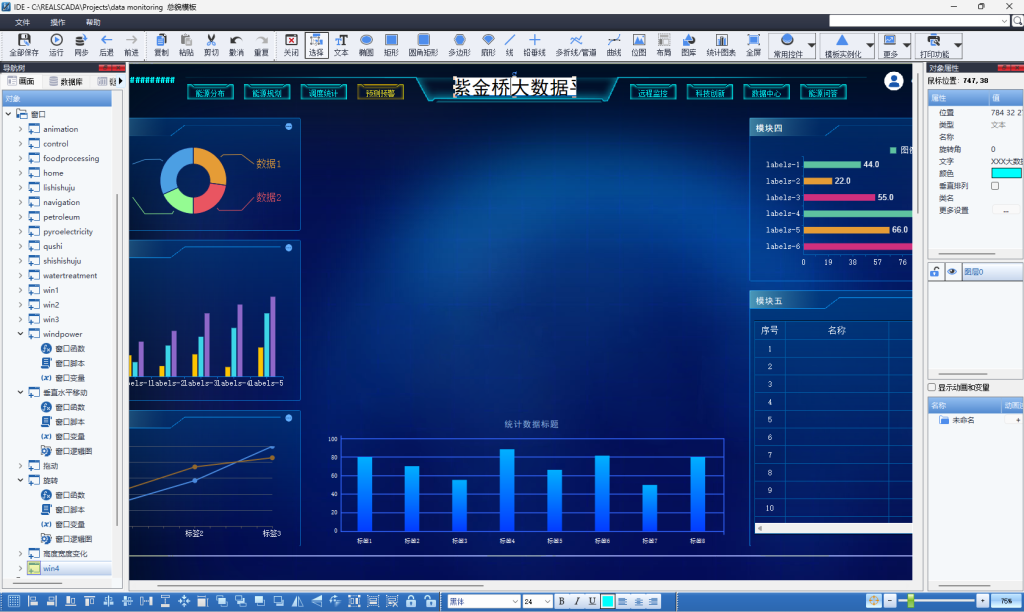The image size is (1024, 612).
Task: Click the 运行 (Run) toolbar icon
Action: pyautogui.click(x=56, y=43)
